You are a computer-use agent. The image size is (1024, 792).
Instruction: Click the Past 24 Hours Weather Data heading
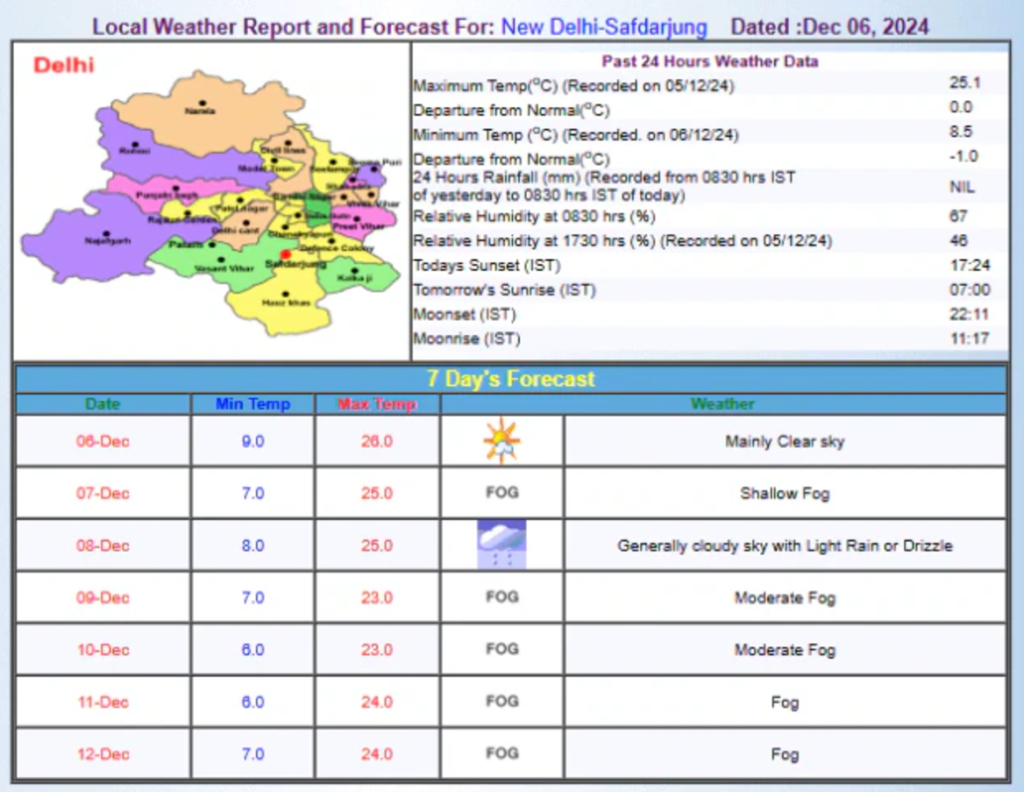(x=710, y=61)
